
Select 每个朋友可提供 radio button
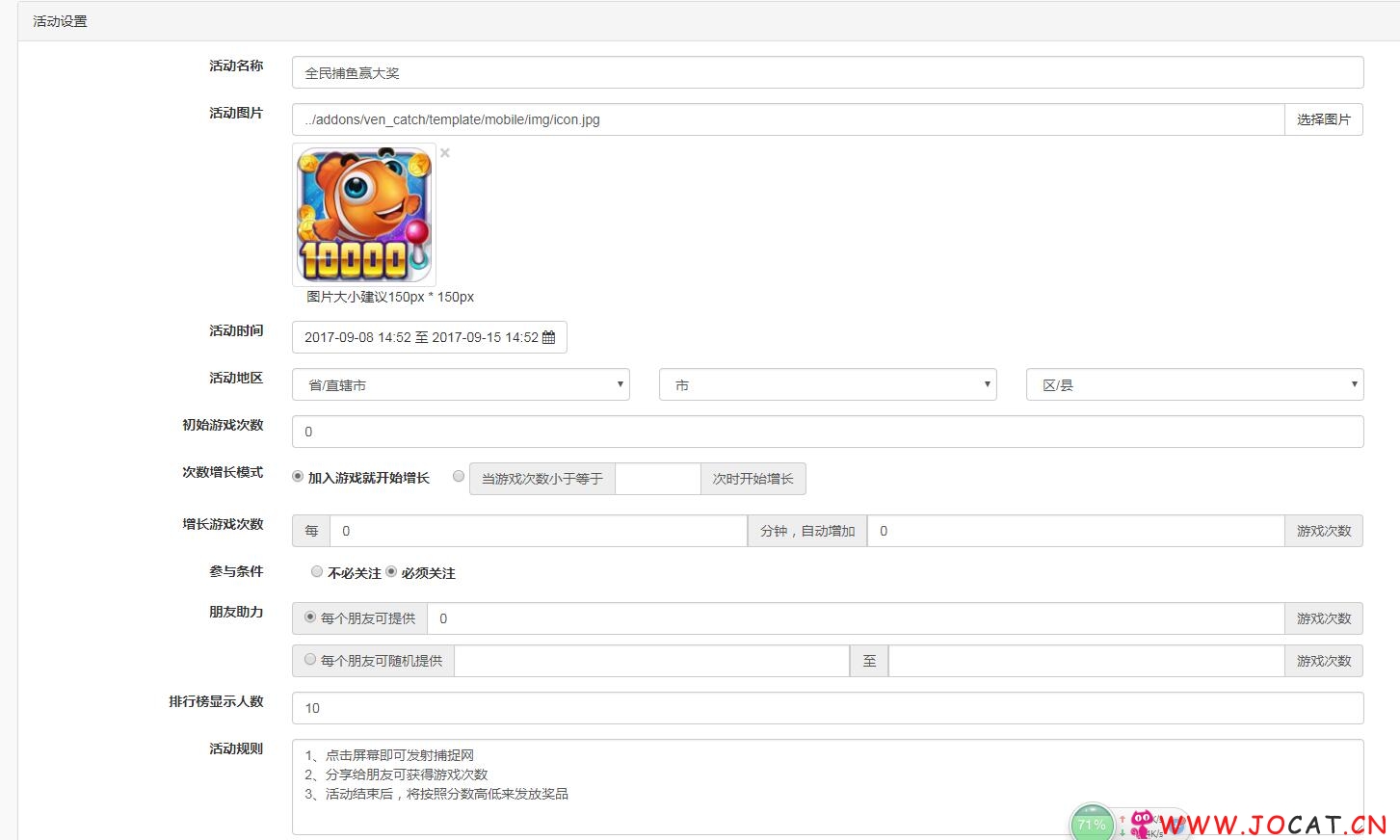tap(310, 617)
